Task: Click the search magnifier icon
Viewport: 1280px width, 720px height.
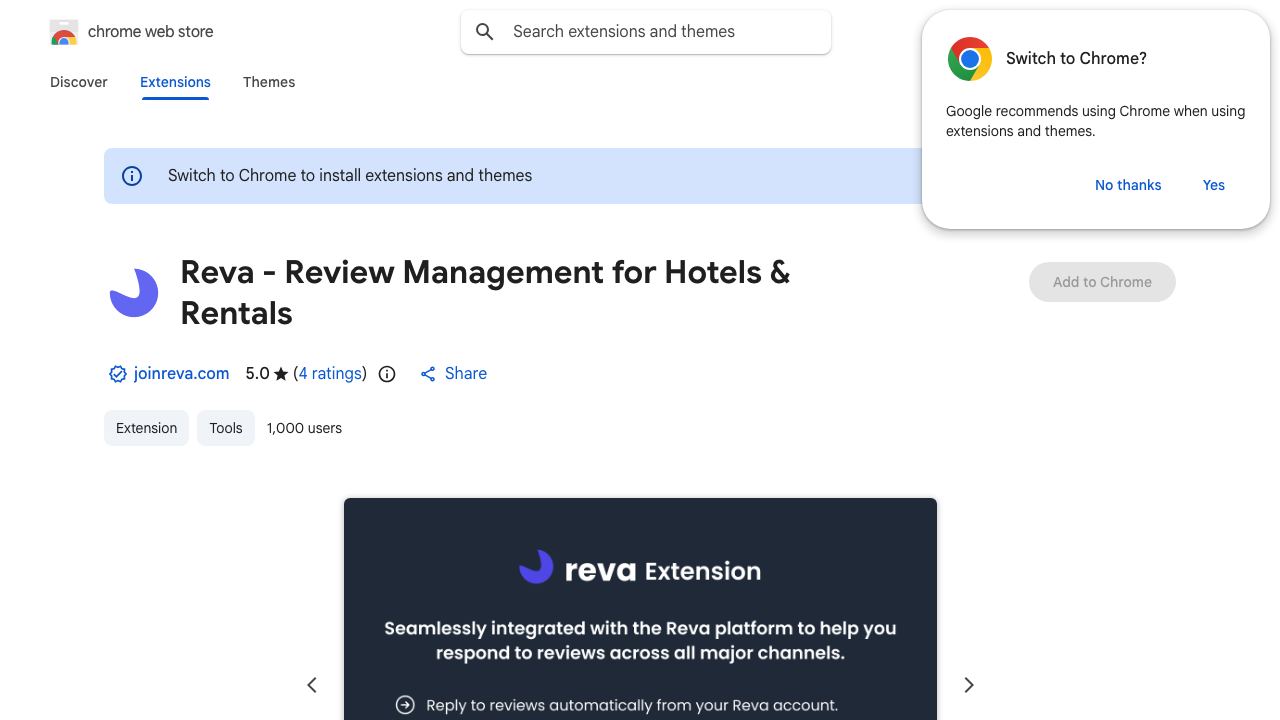Action: 485,32
